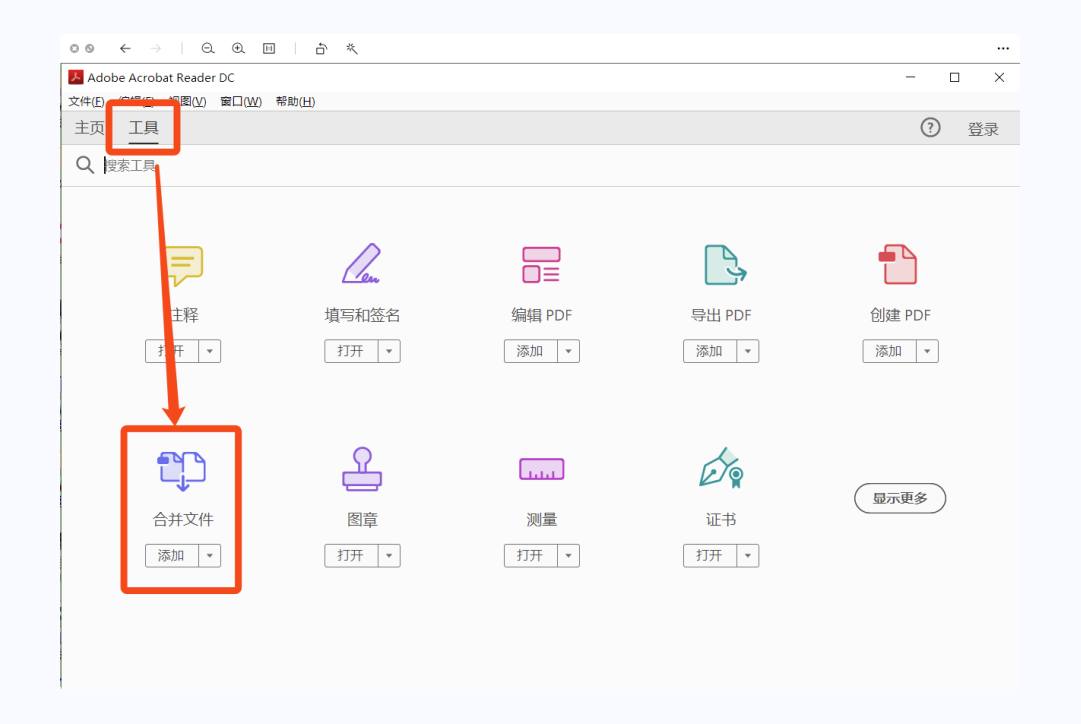The width and height of the screenshot is (1081, 724).
Task: Open the 窗口(W) menu
Action: [x=240, y=101]
